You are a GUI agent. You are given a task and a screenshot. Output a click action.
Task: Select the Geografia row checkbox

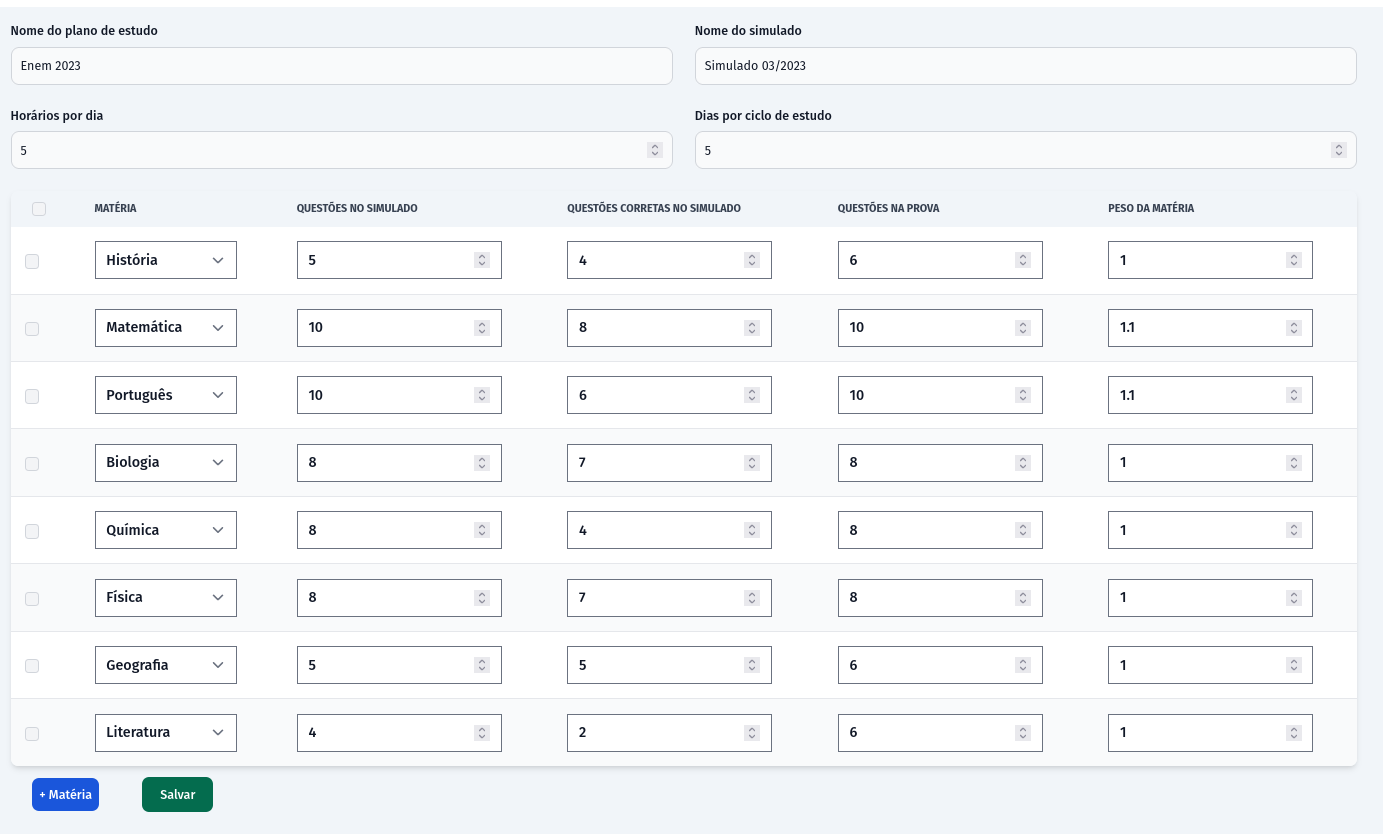click(x=32, y=666)
